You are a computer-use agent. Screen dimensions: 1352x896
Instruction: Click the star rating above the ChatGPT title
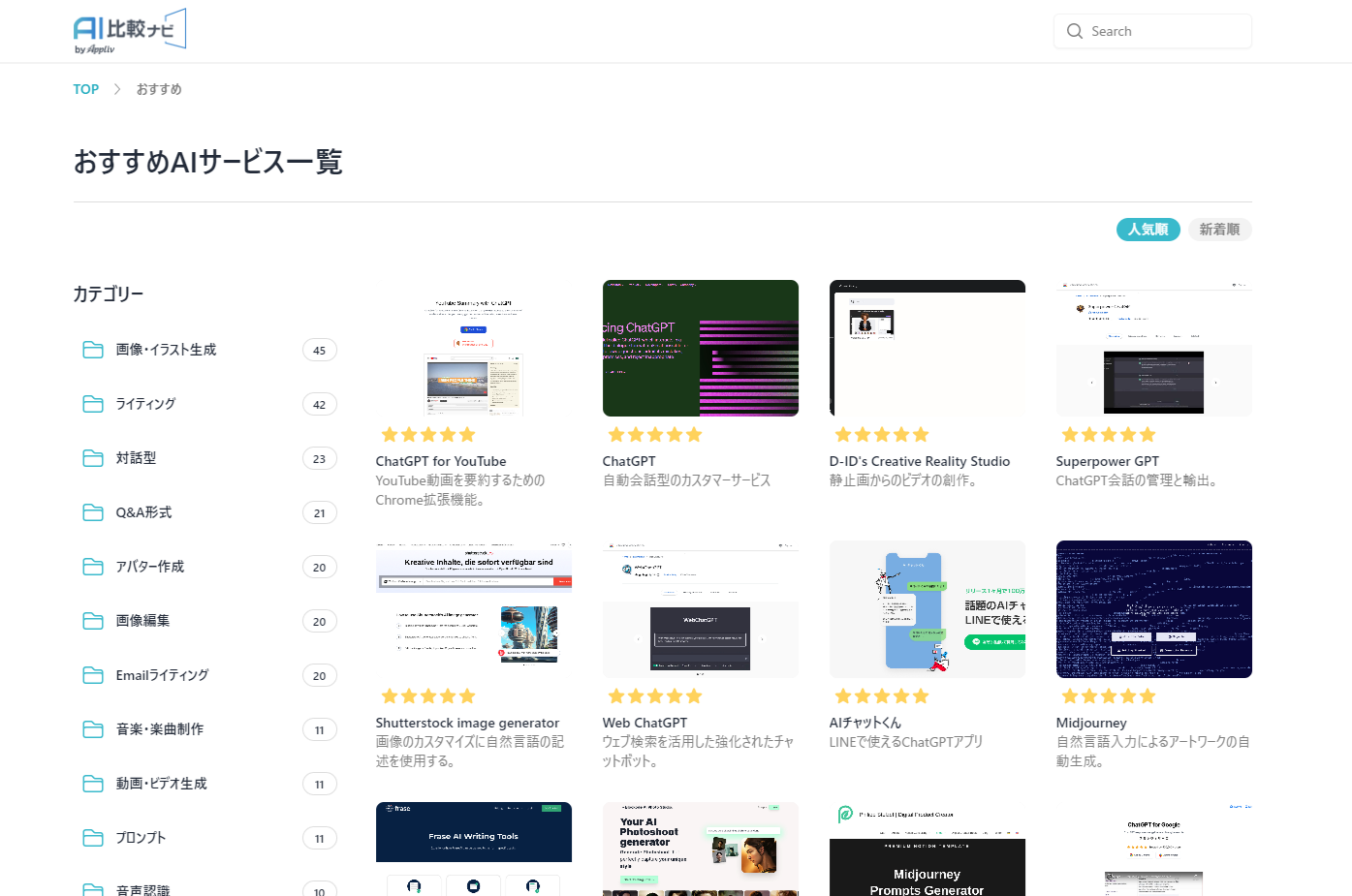[x=655, y=434]
